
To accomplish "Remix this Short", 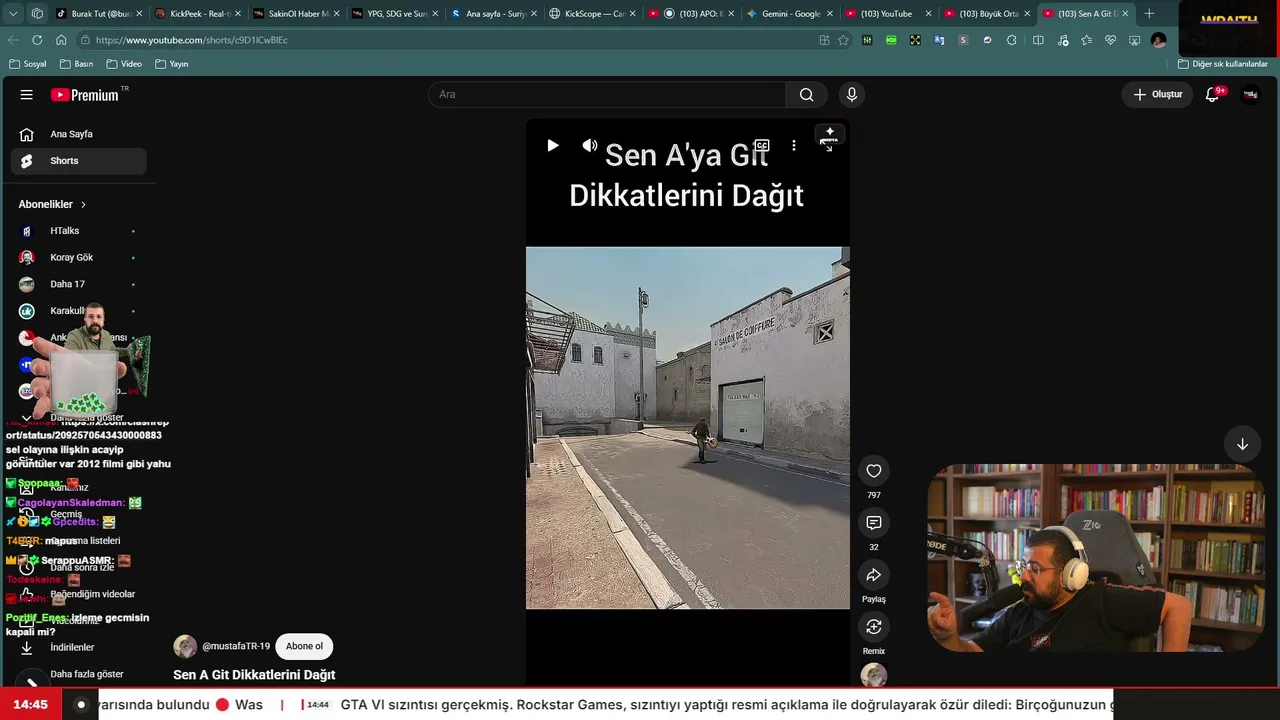I will pyautogui.click(x=874, y=627).
